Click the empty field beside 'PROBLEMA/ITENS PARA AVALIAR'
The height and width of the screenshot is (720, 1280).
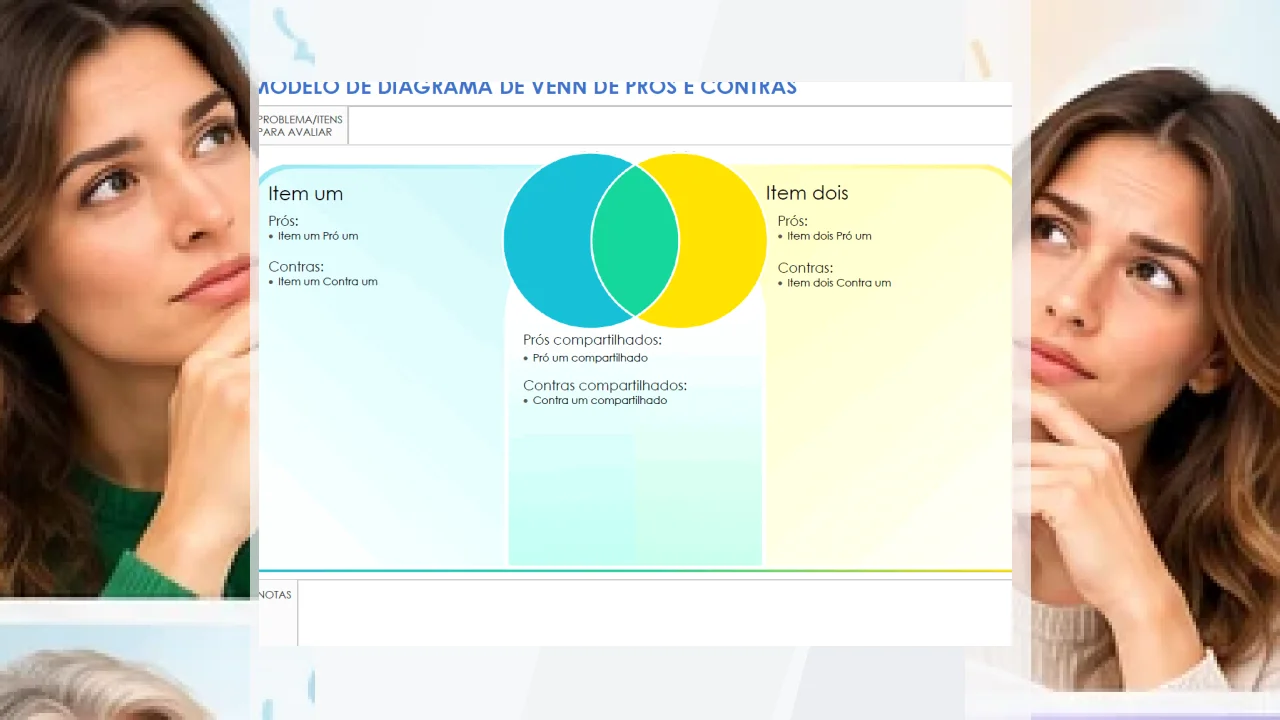[x=680, y=126]
